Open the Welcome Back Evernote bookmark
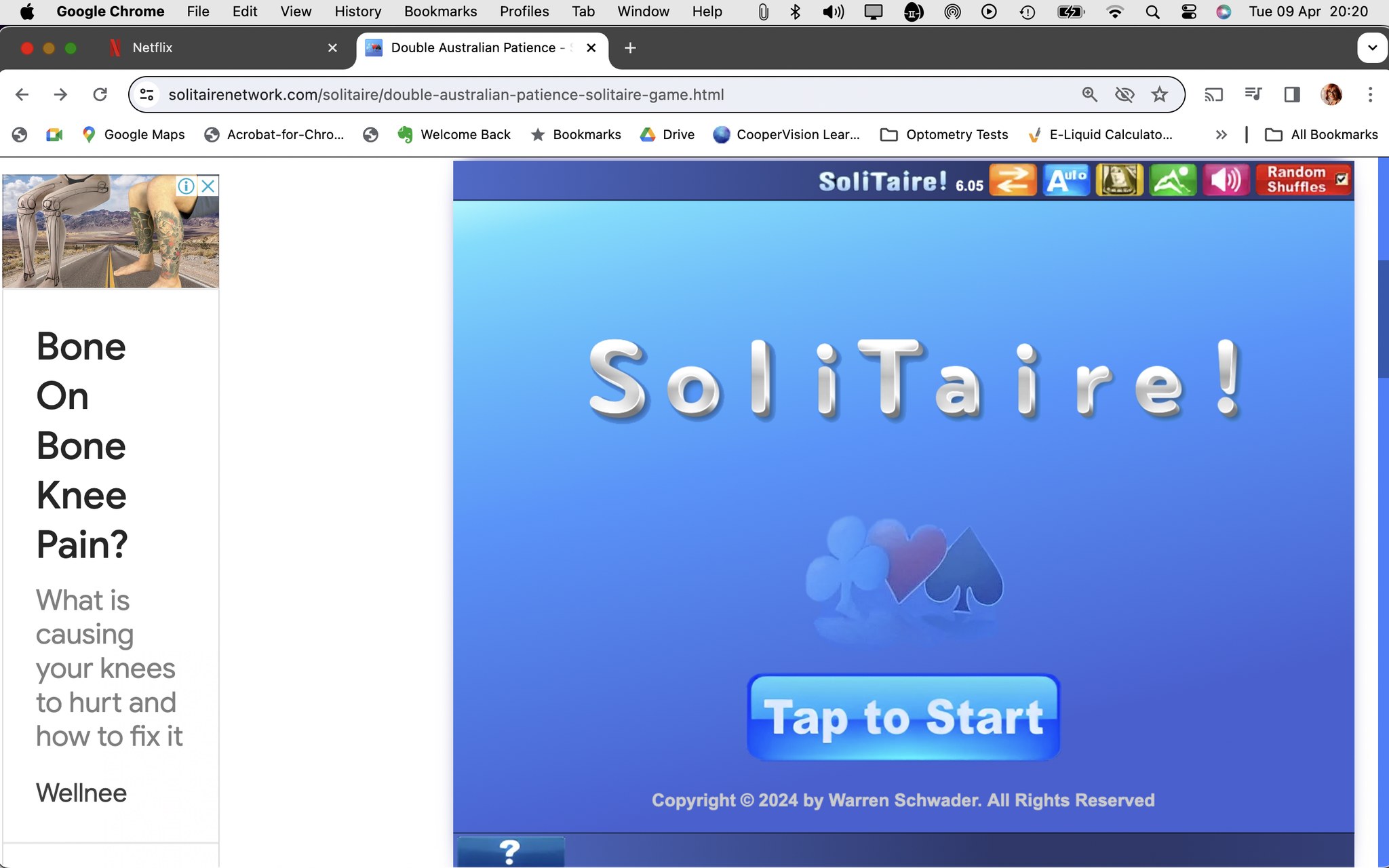This screenshot has width=1389, height=868. pyautogui.click(x=454, y=134)
